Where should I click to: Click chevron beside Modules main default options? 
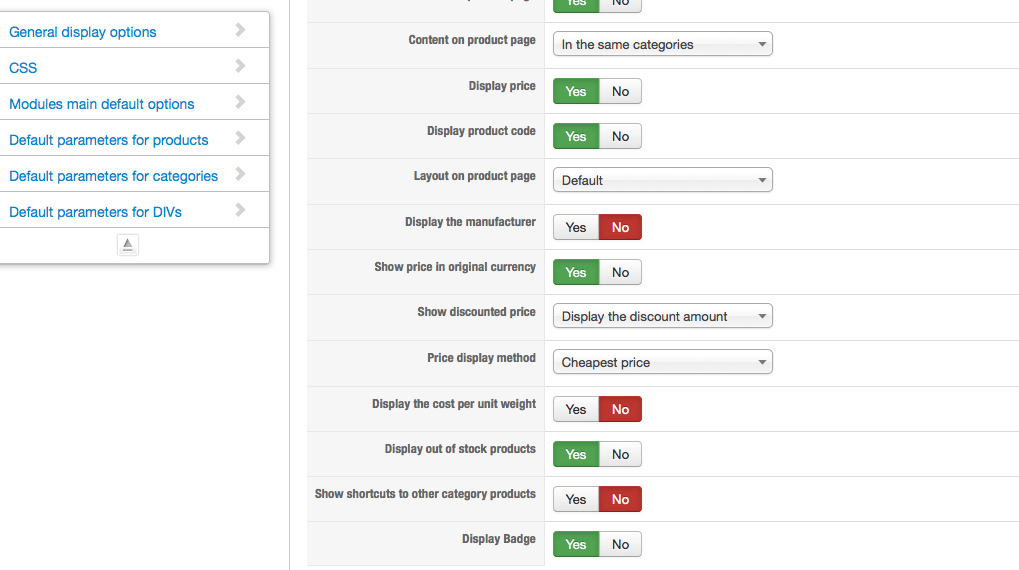point(240,102)
